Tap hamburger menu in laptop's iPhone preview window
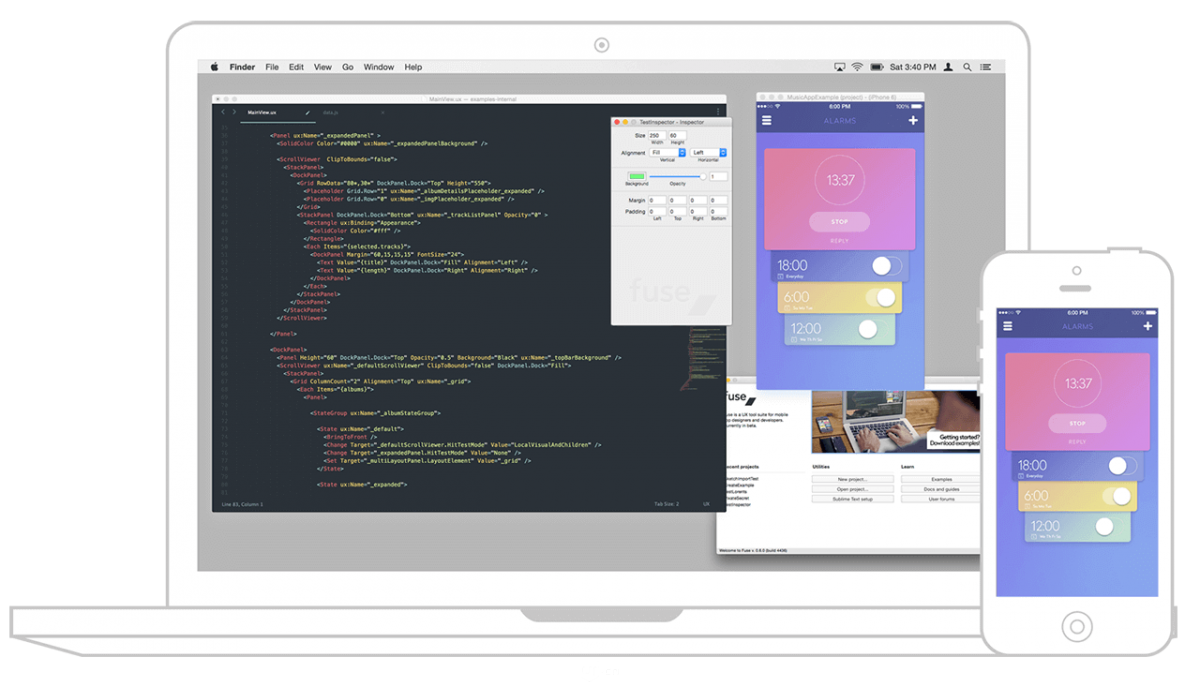The image size is (1200, 687). coord(767,121)
